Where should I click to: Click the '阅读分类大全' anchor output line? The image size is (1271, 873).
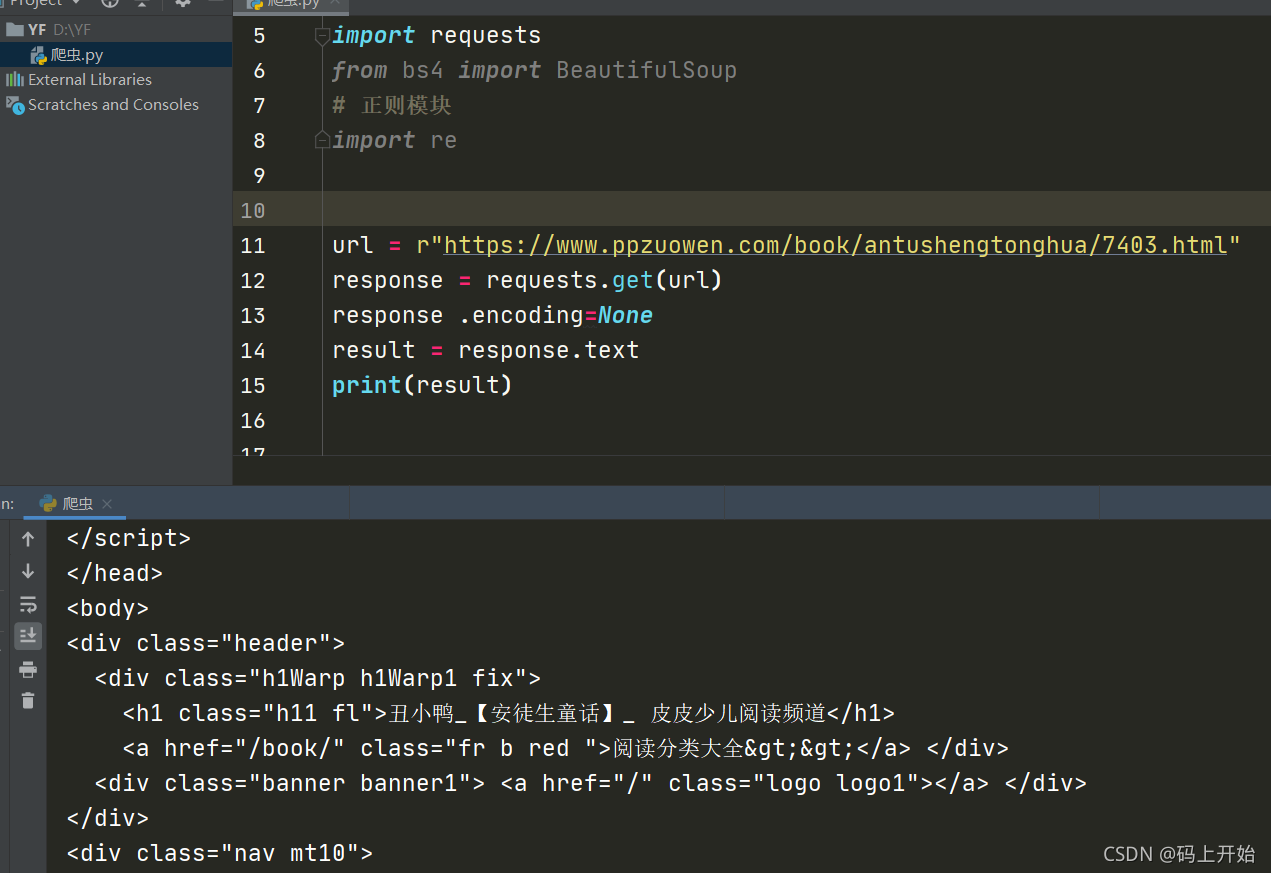tap(566, 748)
